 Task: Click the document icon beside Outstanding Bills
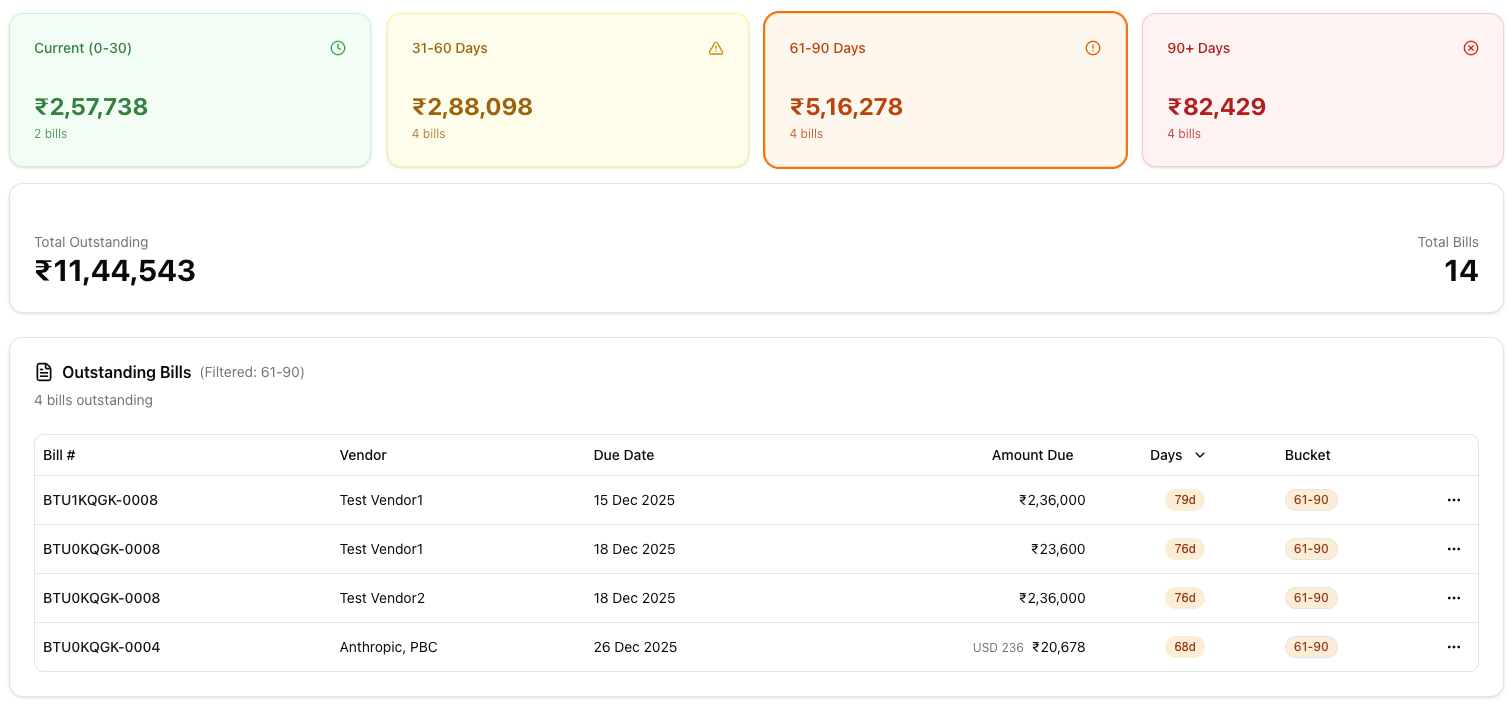(x=44, y=372)
